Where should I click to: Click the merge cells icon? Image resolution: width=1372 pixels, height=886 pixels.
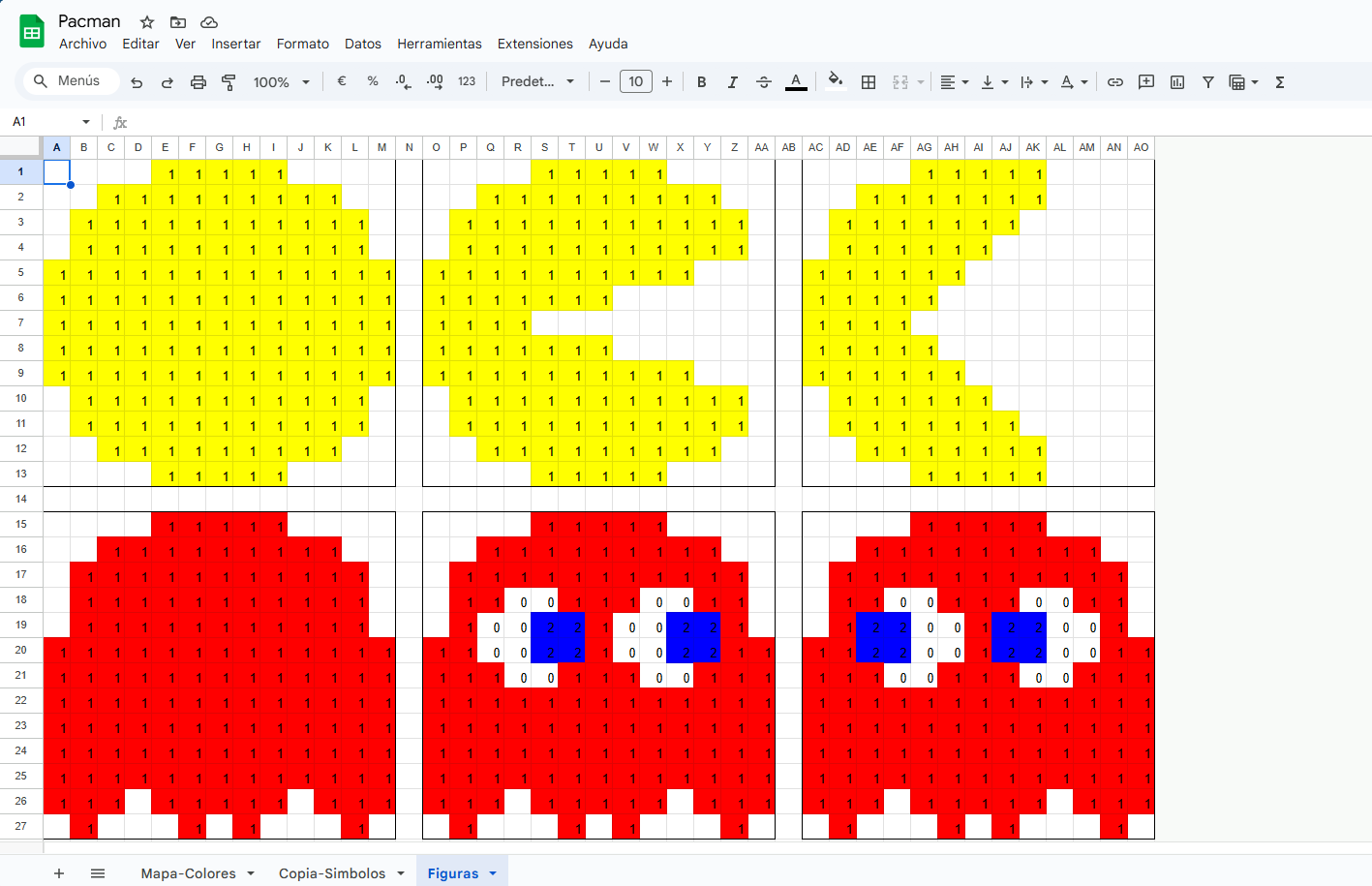click(x=900, y=82)
